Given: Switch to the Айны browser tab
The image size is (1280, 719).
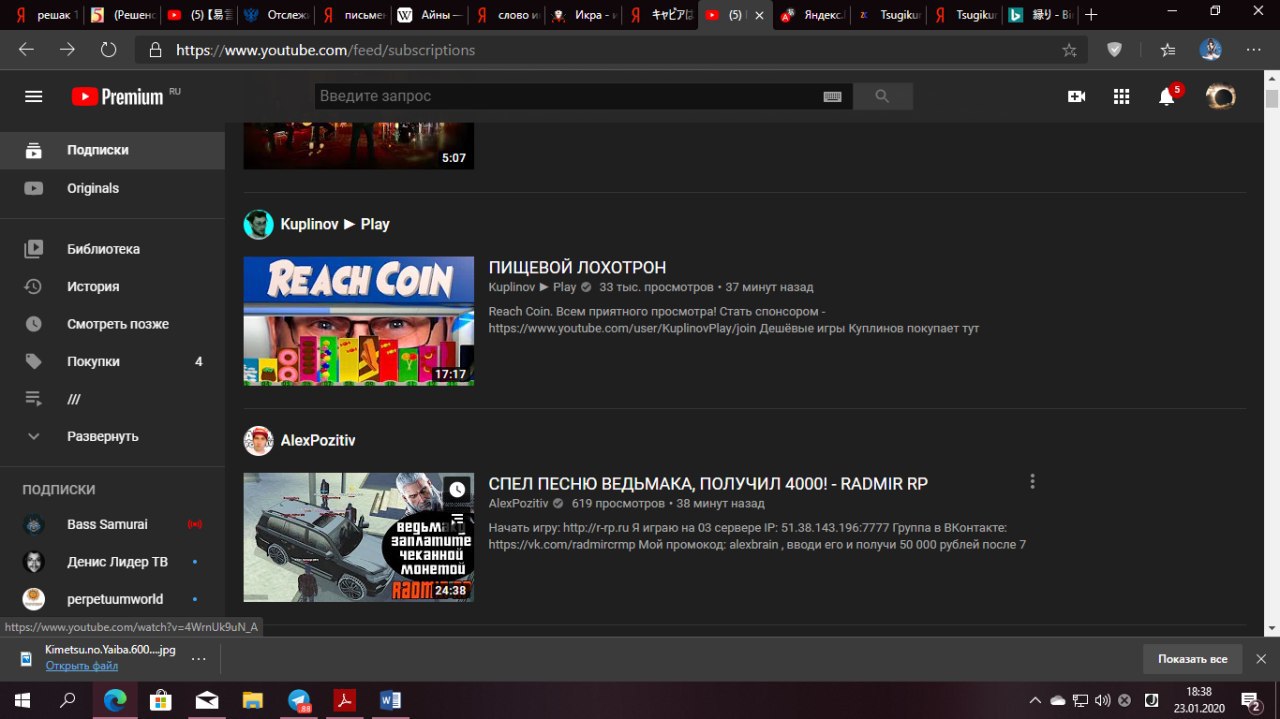Looking at the screenshot, I should [428, 15].
